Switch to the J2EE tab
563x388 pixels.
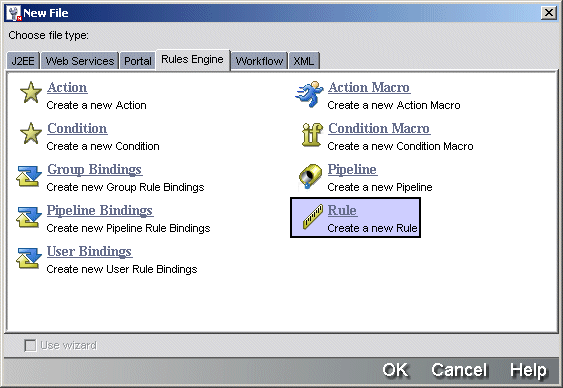click(23, 61)
